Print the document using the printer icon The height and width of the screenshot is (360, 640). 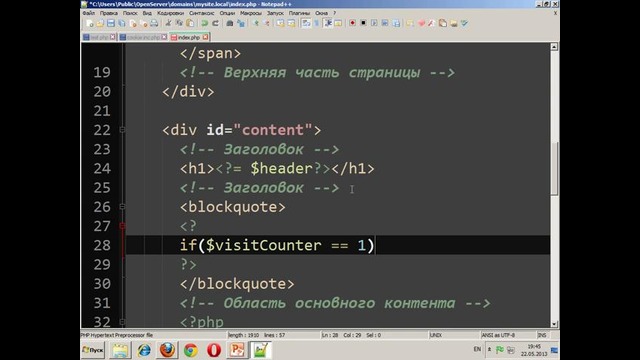pos(154,23)
